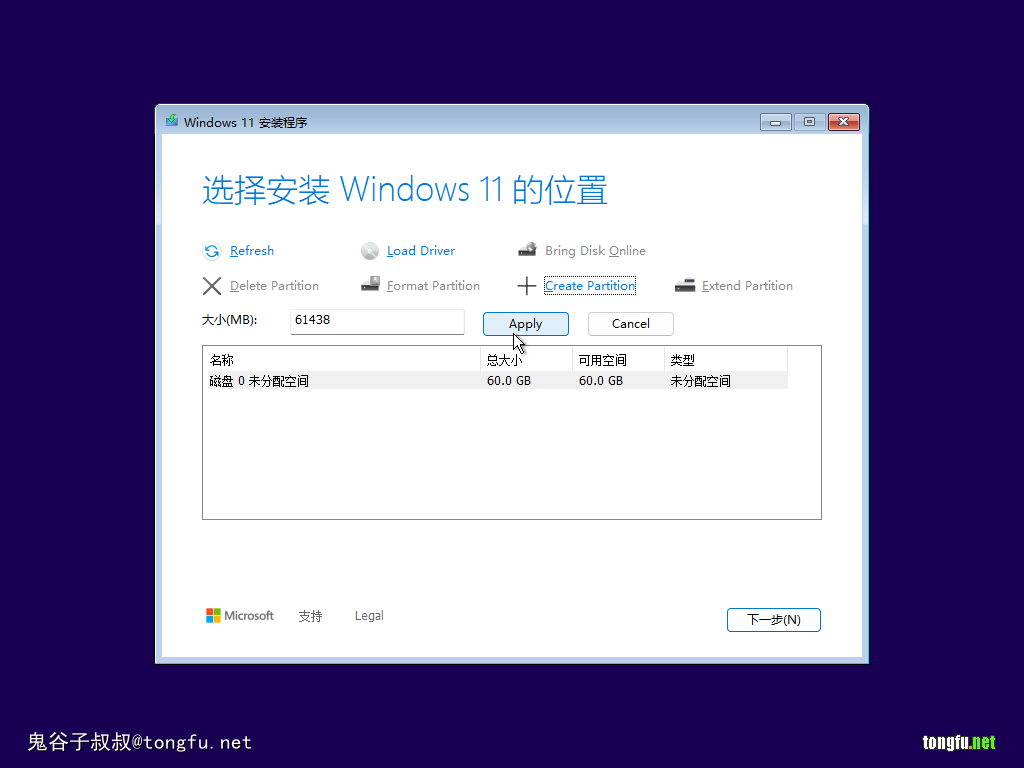This screenshot has height=768, width=1024.
Task: Open the Refresh link
Action: tap(252, 251)
